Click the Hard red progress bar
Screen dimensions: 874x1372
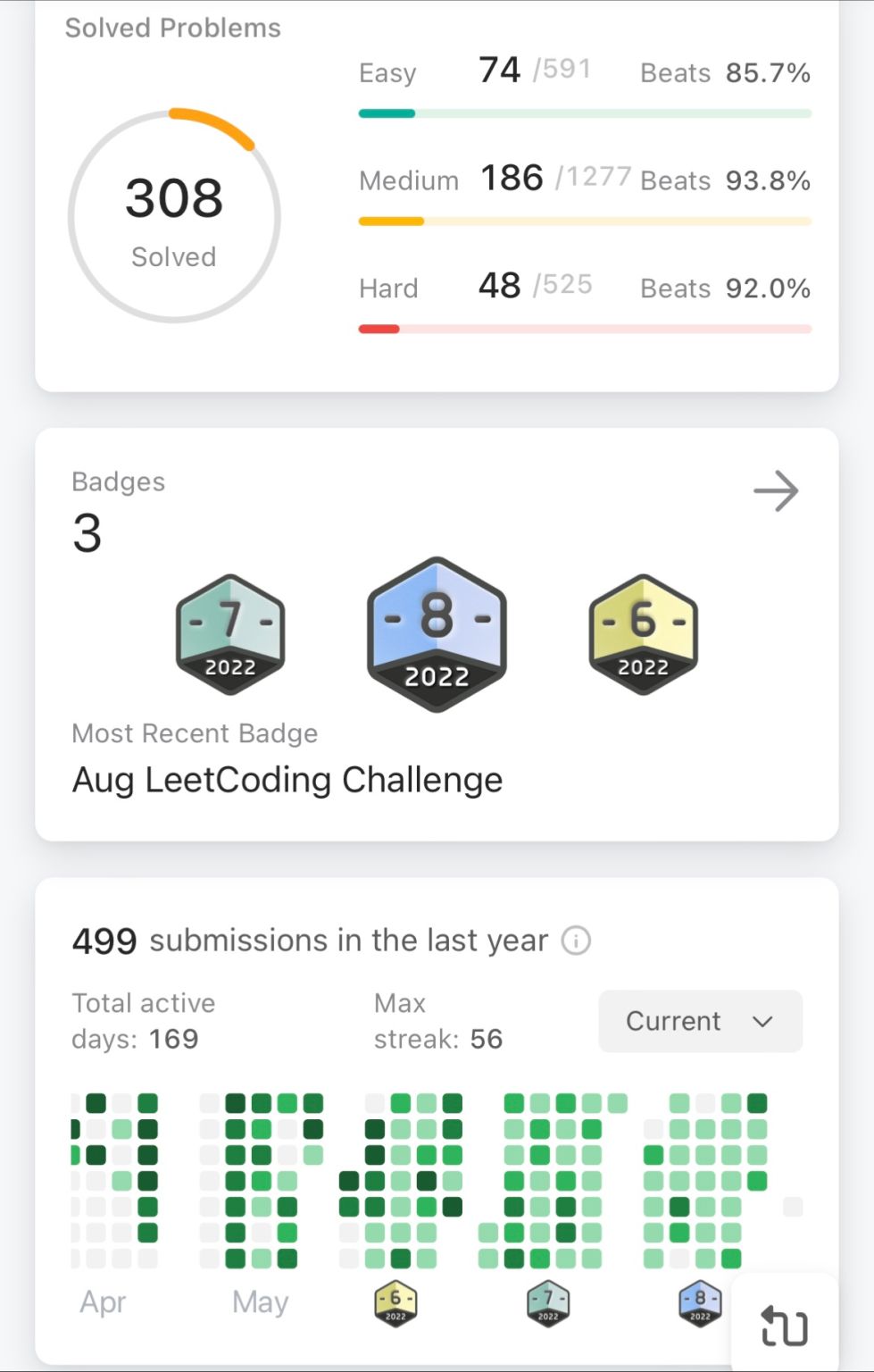(x=585, y=329)
